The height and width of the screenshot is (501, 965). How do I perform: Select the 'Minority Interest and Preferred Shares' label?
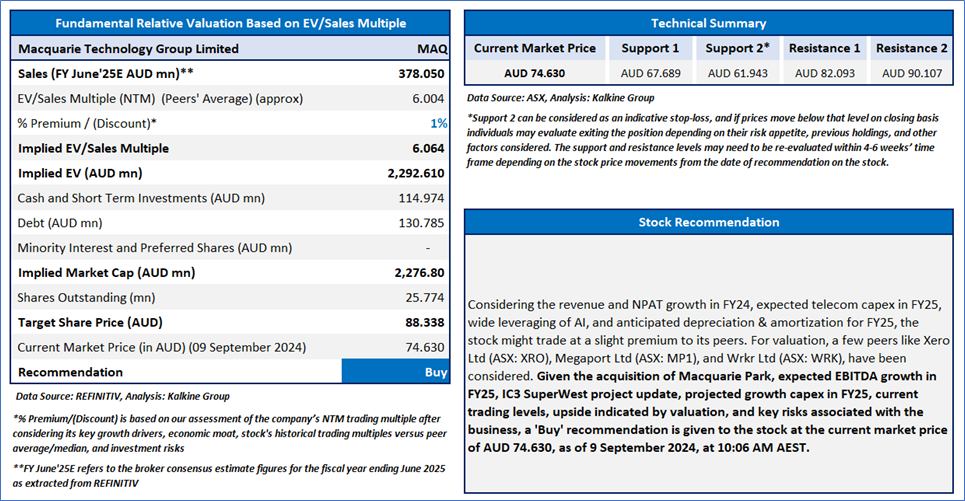pyautogui.click(x=154, y=248)
